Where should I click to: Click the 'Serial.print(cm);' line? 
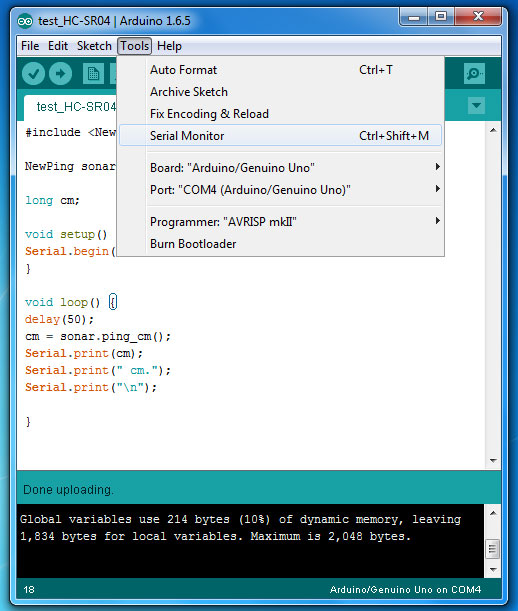pos(84,353)
